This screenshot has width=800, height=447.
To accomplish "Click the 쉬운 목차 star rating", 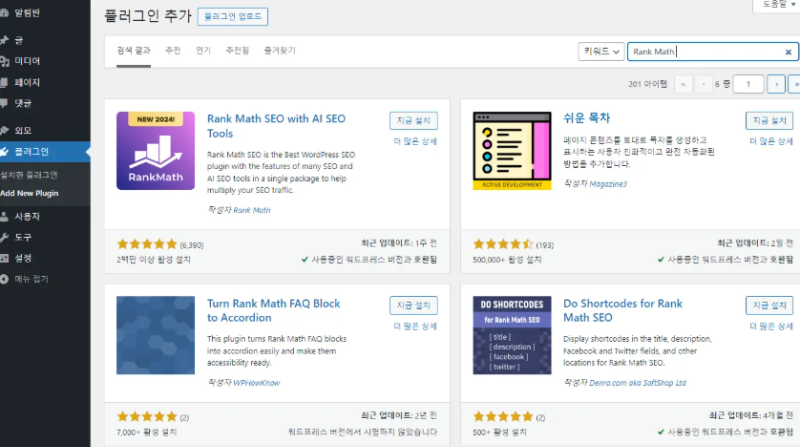I will [503, 244].
